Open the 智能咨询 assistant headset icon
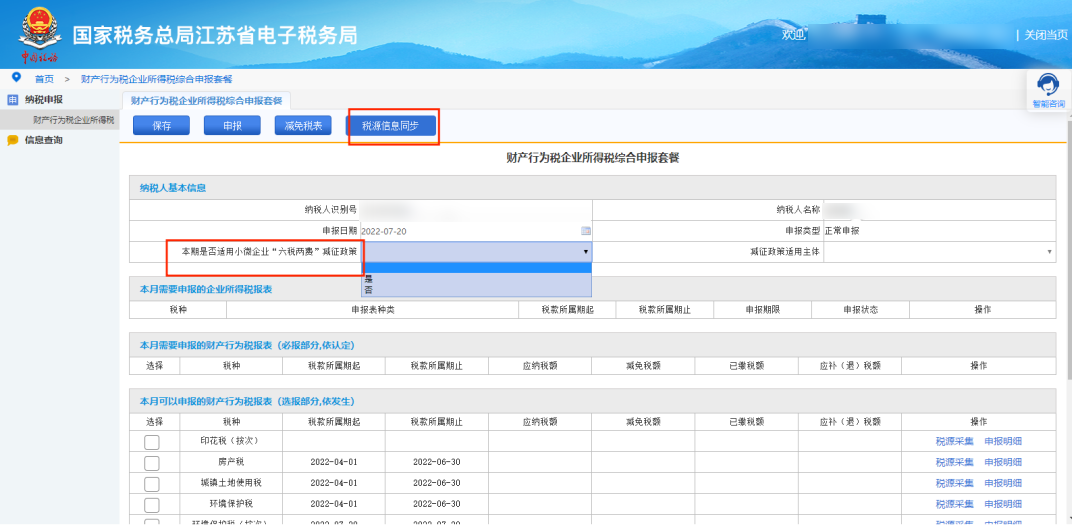Image resolution: width=1072 pixels, height=527 pixels. [1048, 85]
